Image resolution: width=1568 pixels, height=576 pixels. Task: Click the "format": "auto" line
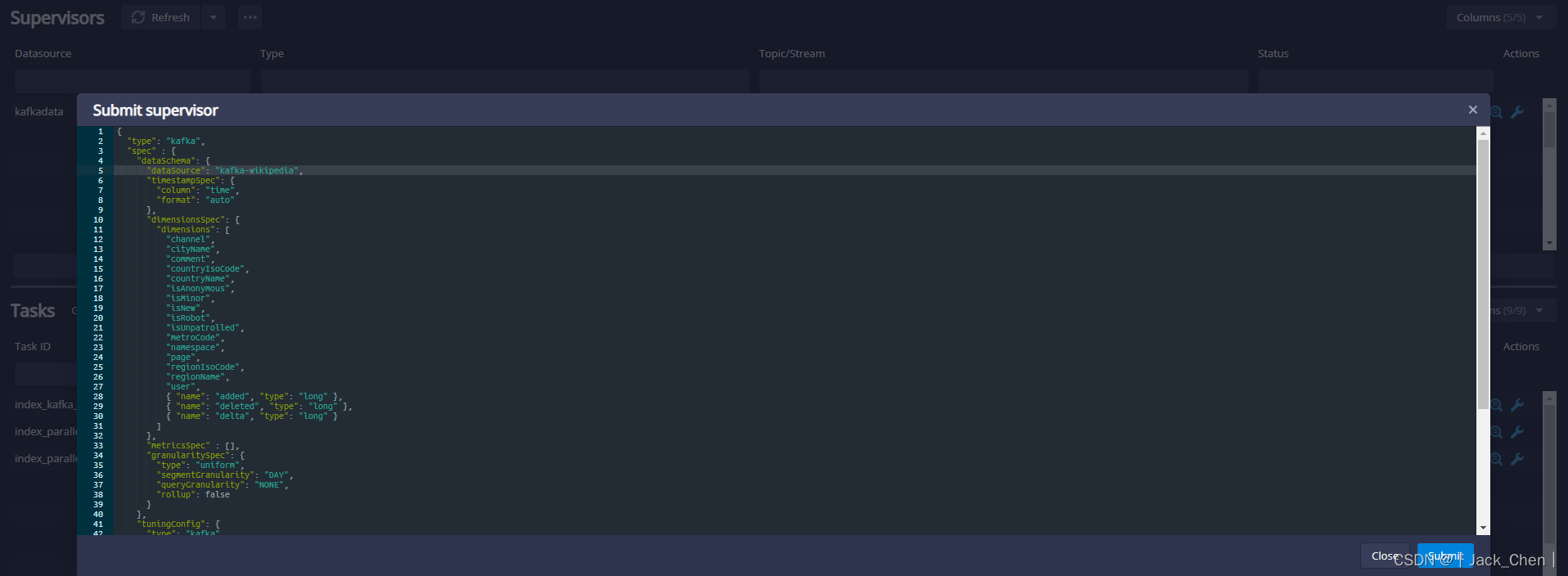[x=195, y=200]
